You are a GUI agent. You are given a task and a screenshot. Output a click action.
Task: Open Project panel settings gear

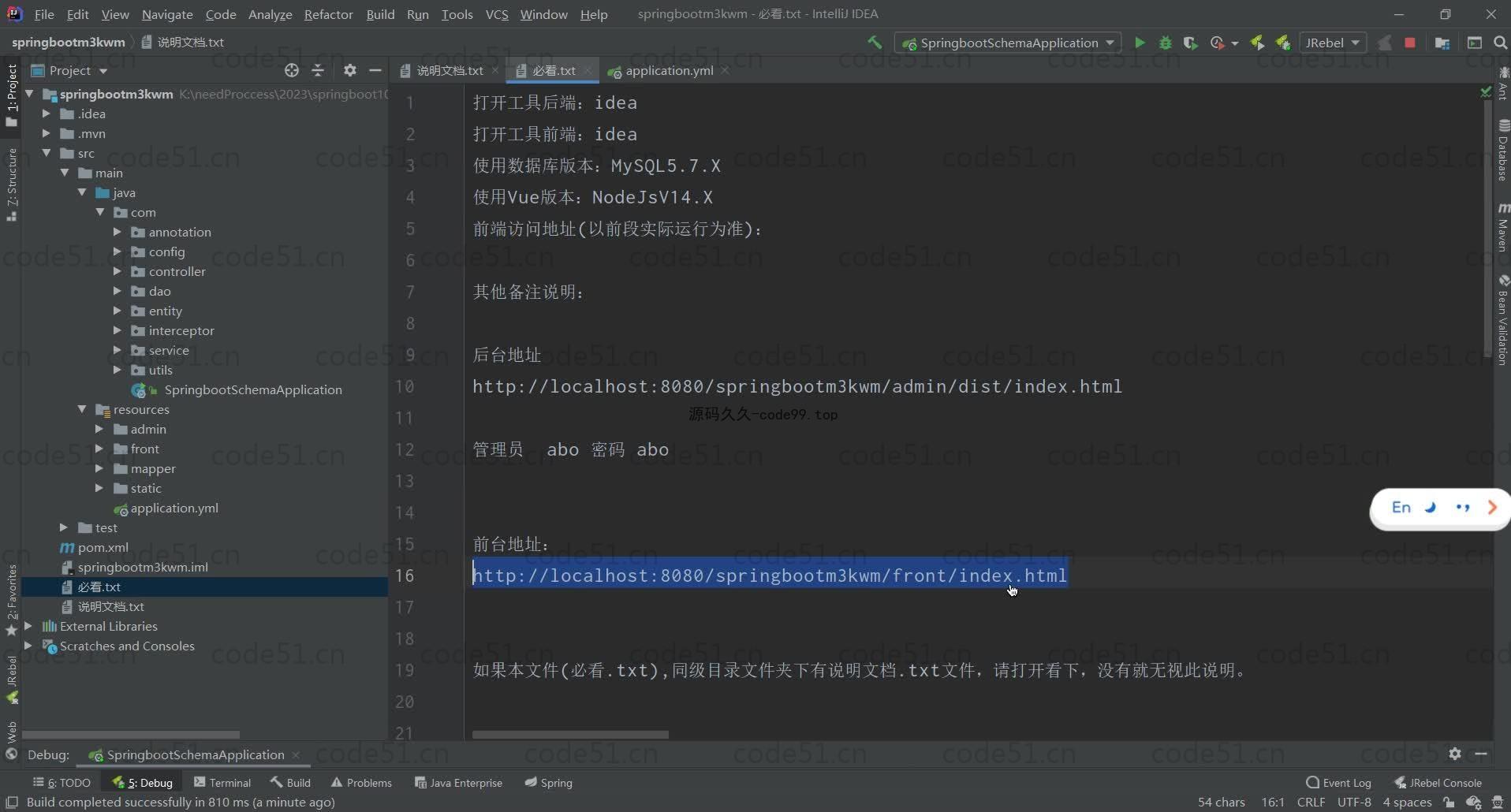pos(350,70)
